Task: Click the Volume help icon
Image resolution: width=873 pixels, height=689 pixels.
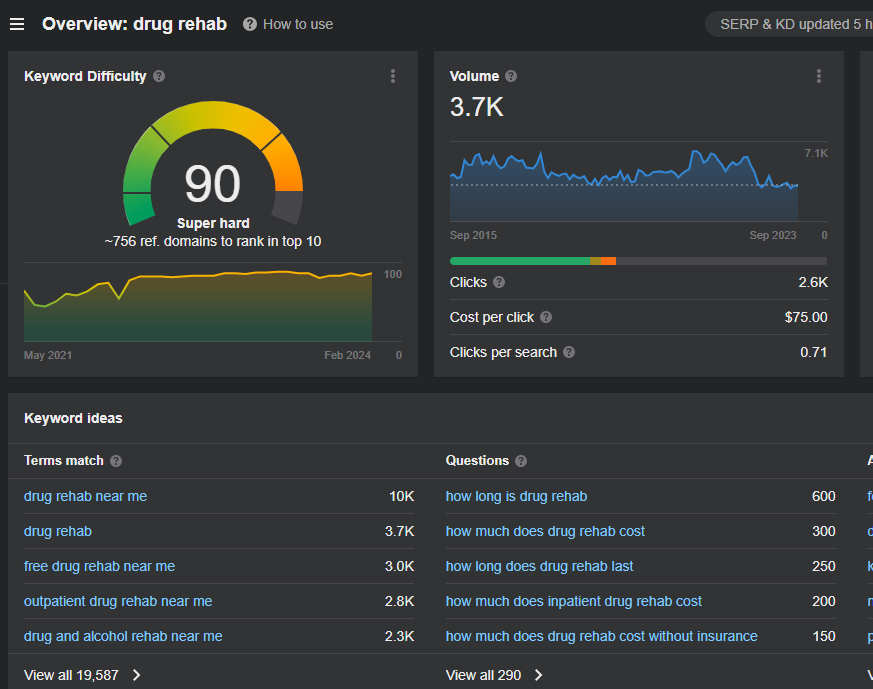Action: click(x=511, y=76)
